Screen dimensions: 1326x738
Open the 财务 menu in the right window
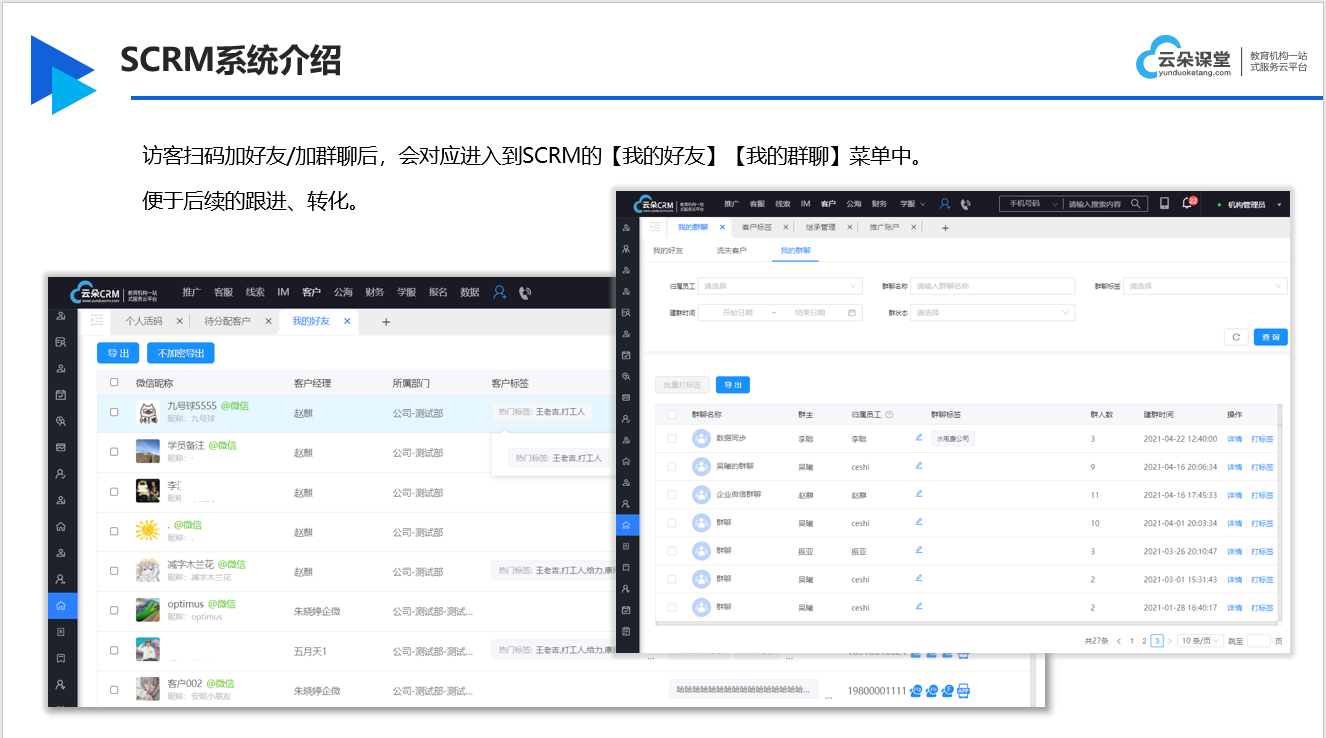click(879, 203)
